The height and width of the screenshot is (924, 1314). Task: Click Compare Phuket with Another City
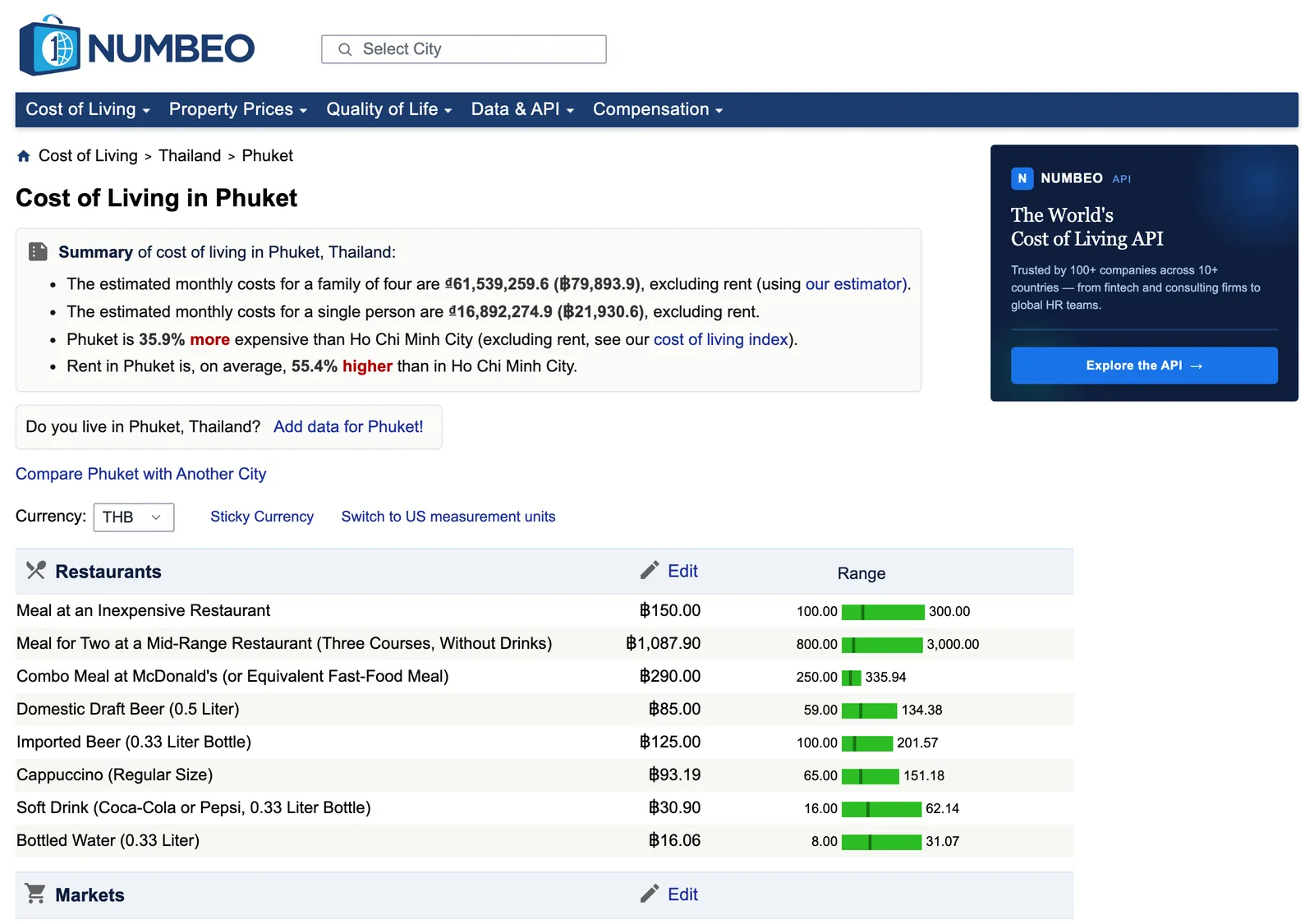[141, 474]
